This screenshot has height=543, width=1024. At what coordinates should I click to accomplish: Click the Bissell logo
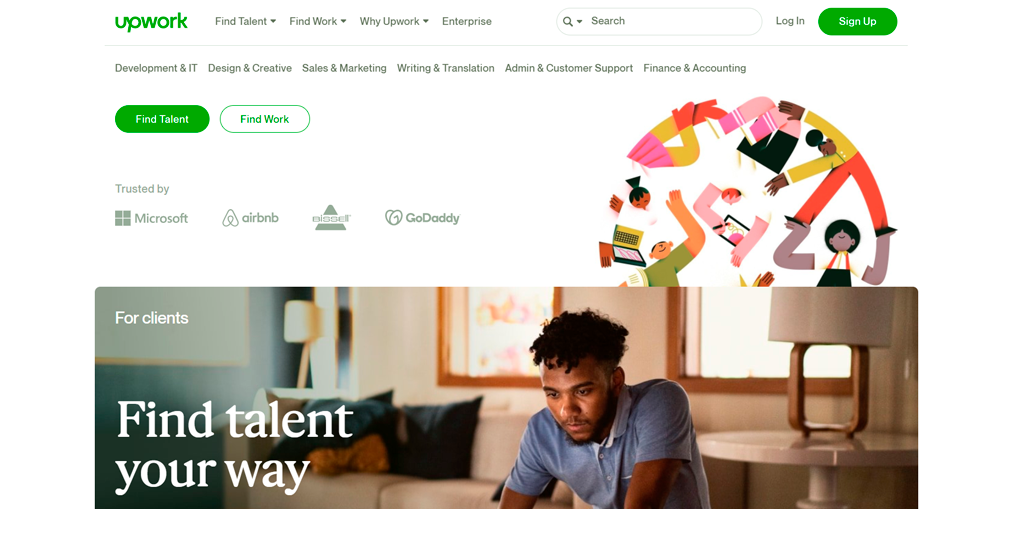pyautogui.click(x=331, y=218)
